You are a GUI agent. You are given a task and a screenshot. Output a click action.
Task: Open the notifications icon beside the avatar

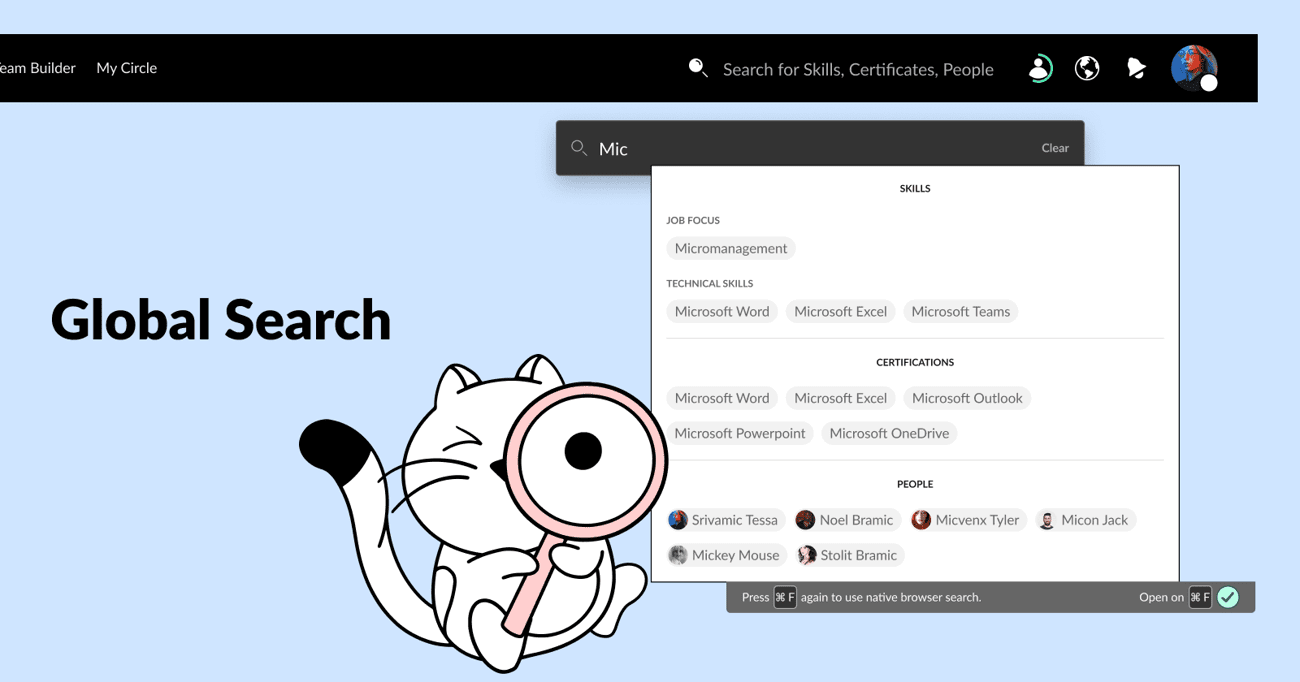coord(1136,68)
